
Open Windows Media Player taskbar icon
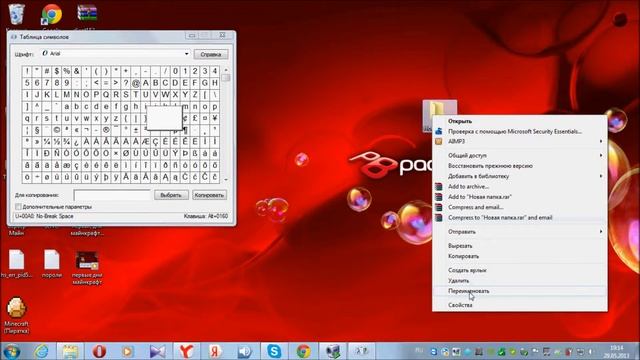128,351
